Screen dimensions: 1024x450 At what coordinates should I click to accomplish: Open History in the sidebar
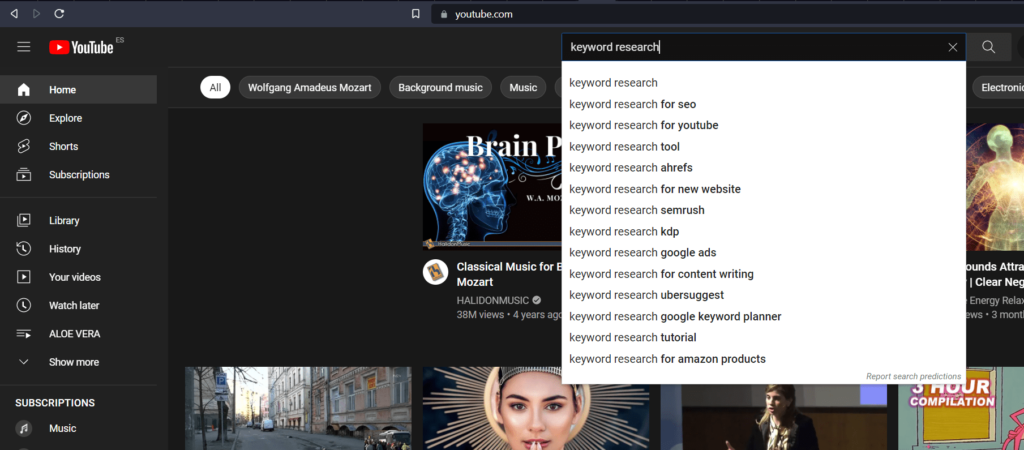[x=78, y=249]
